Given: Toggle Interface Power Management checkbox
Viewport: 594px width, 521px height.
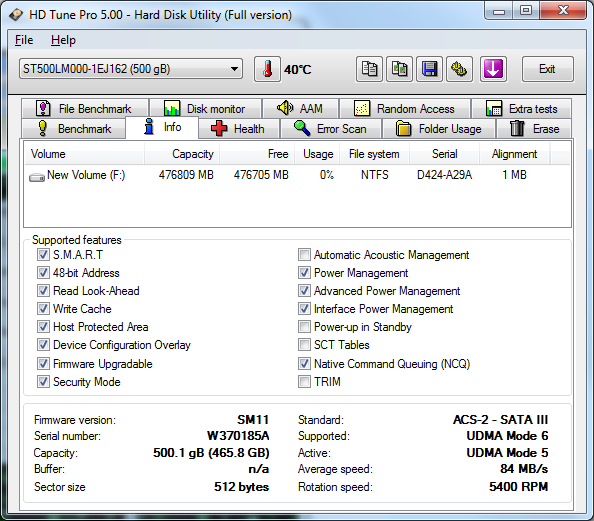Looking at the screenshot, I should (304, 309).
